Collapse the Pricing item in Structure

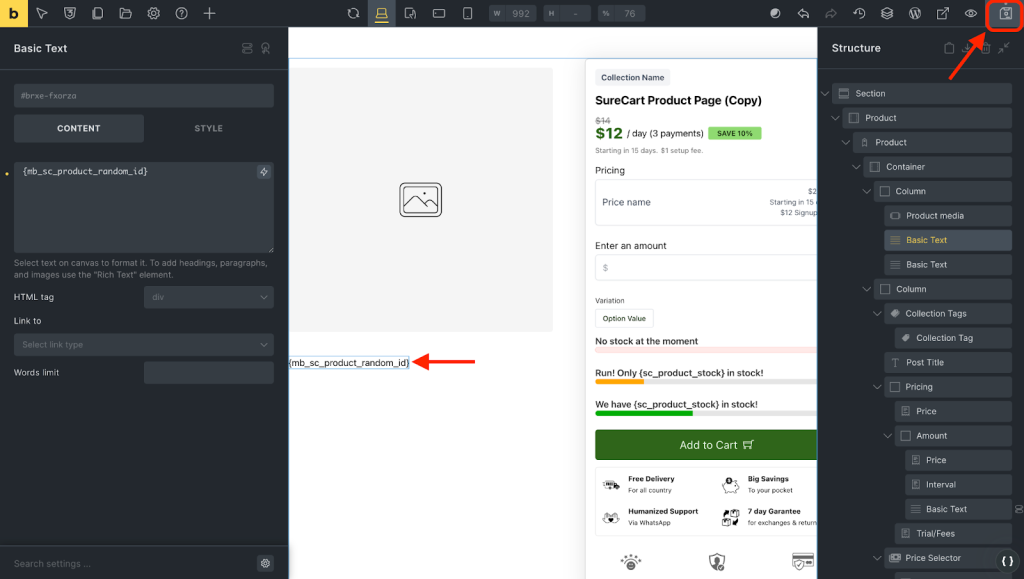click(876, 387)
